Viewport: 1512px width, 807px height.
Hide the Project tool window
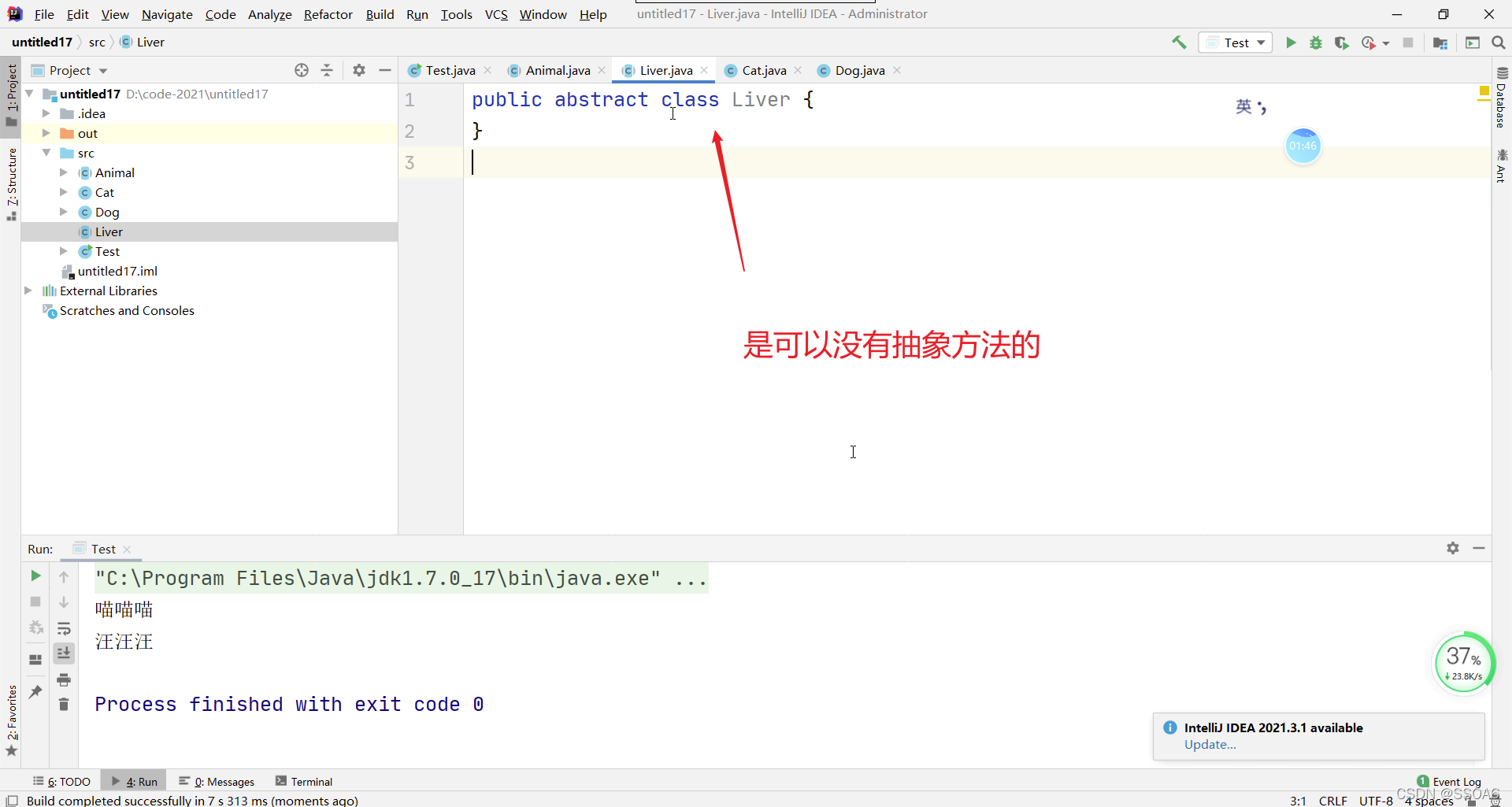pyautogui.click(x=385, y=70)
